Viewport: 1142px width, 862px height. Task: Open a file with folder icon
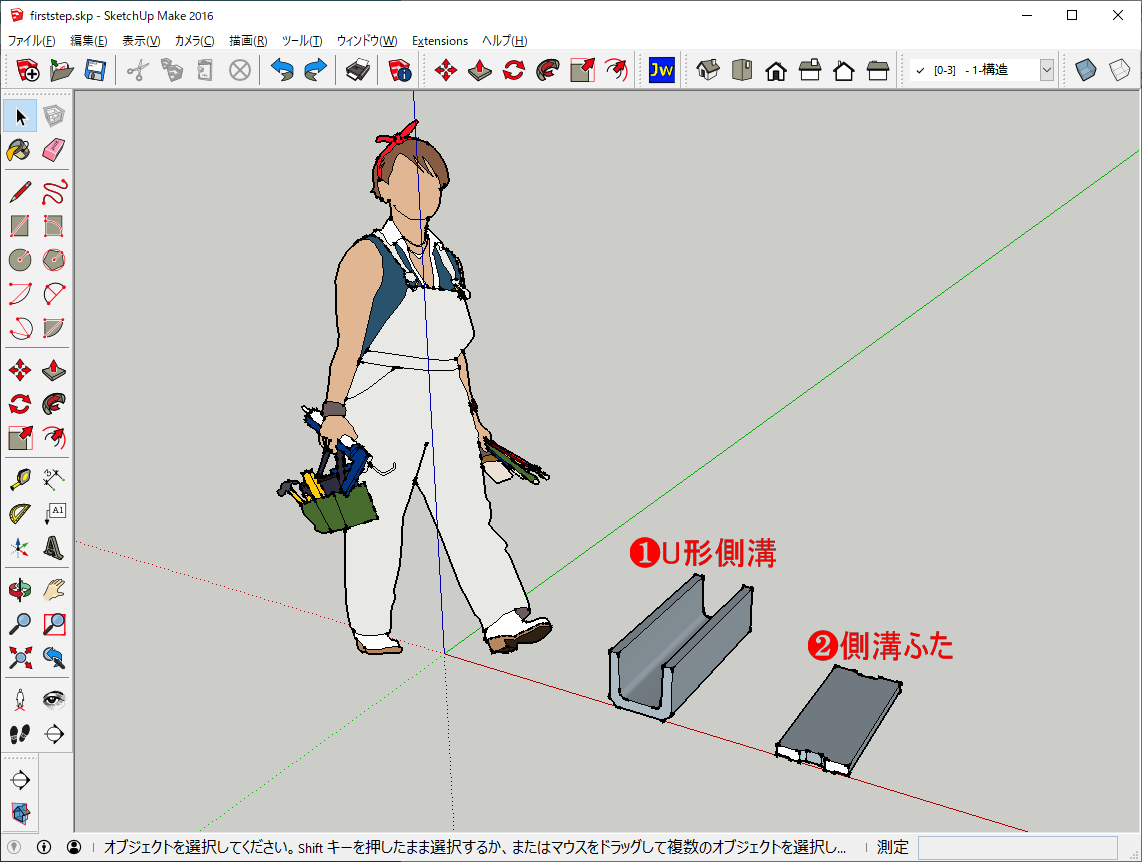[x=62, y=71]
